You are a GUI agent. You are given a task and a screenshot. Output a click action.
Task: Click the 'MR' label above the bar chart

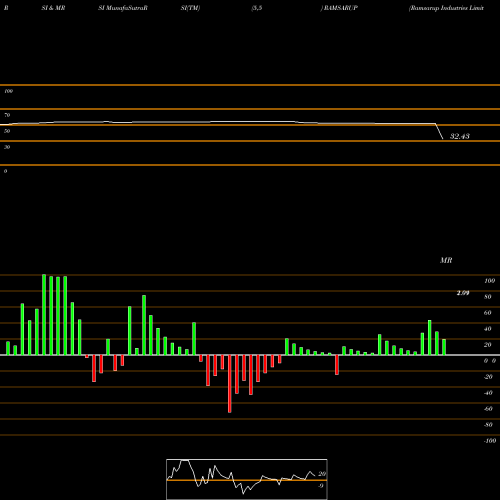pos(446,260)
